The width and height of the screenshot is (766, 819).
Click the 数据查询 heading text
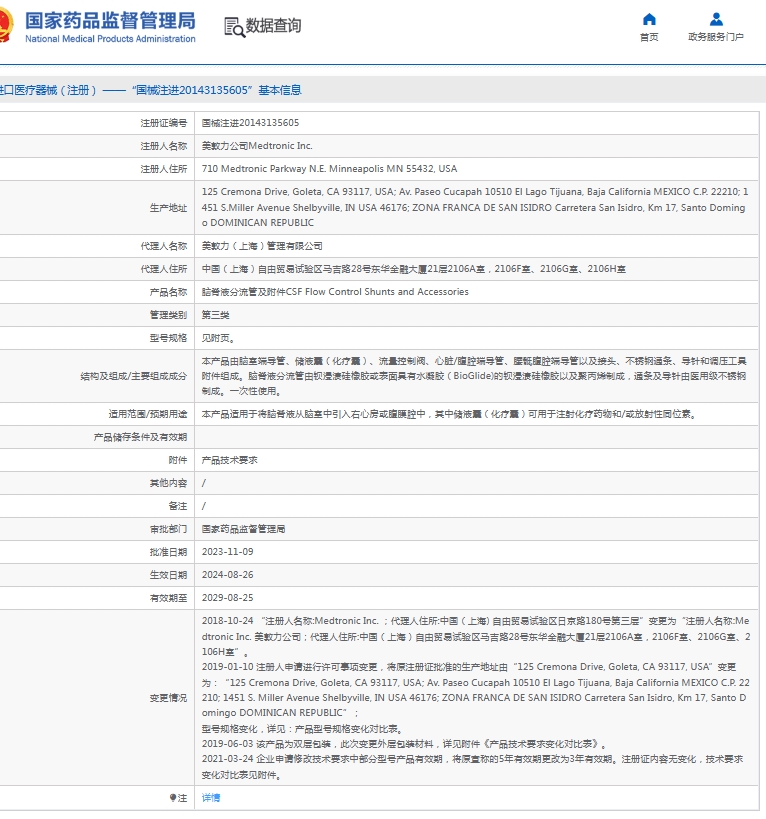coord(273,25)
